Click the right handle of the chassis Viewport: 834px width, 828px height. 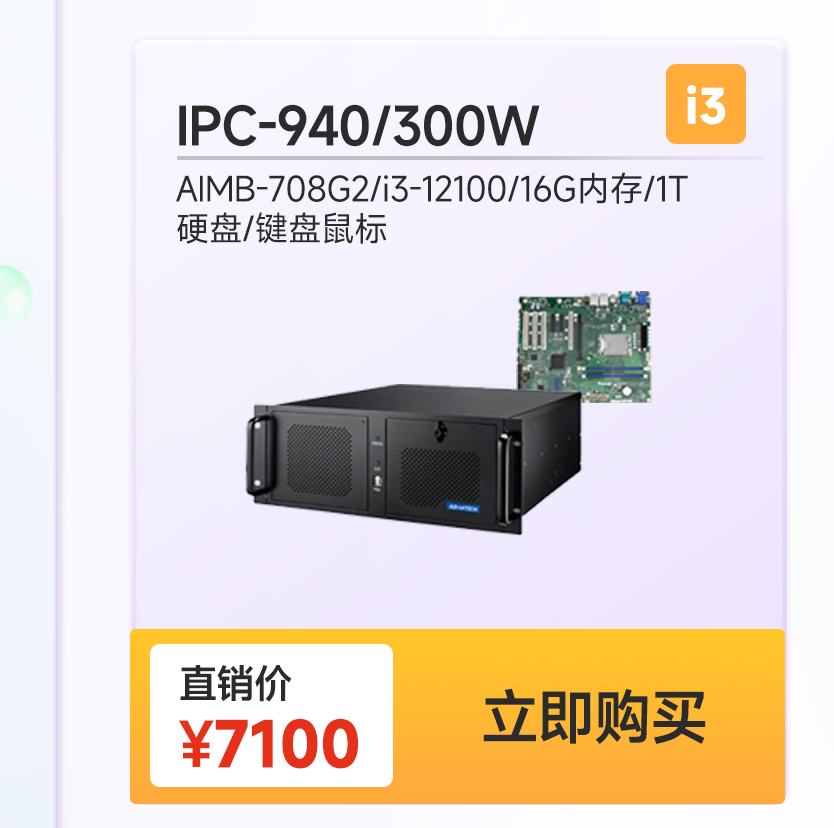(x=510, y=478)
